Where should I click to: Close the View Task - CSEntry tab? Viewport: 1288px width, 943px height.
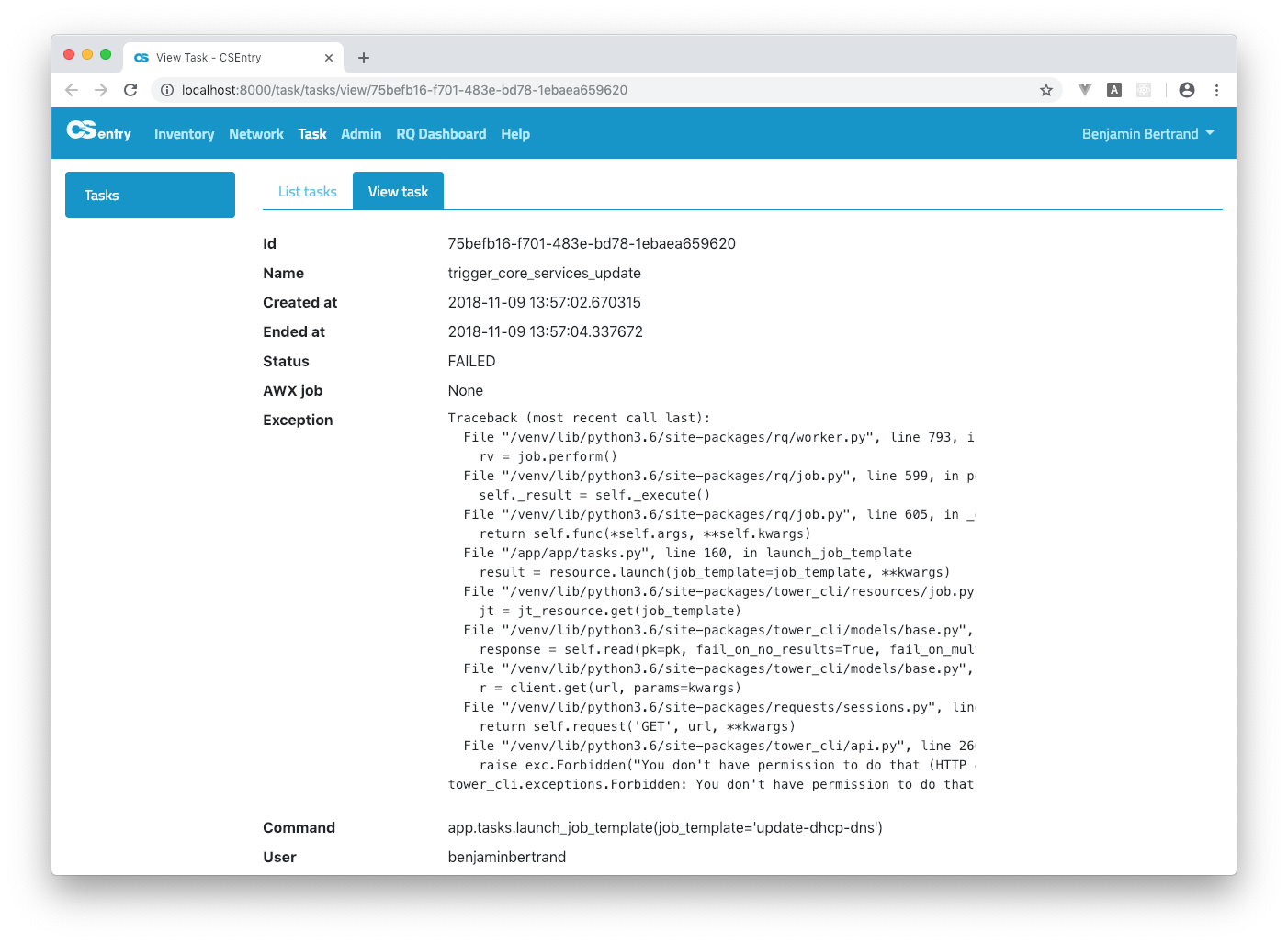[x=329, y=58]
